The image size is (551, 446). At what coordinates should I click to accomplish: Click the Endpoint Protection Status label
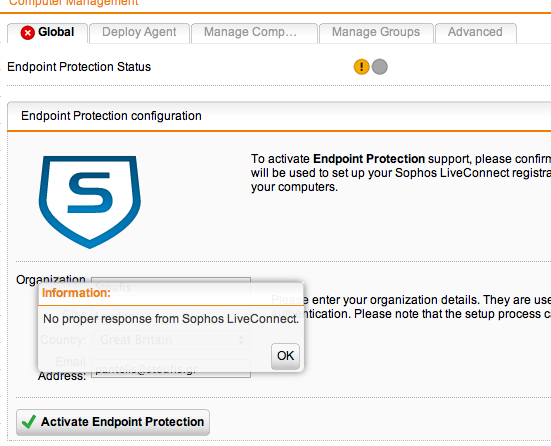79,67
